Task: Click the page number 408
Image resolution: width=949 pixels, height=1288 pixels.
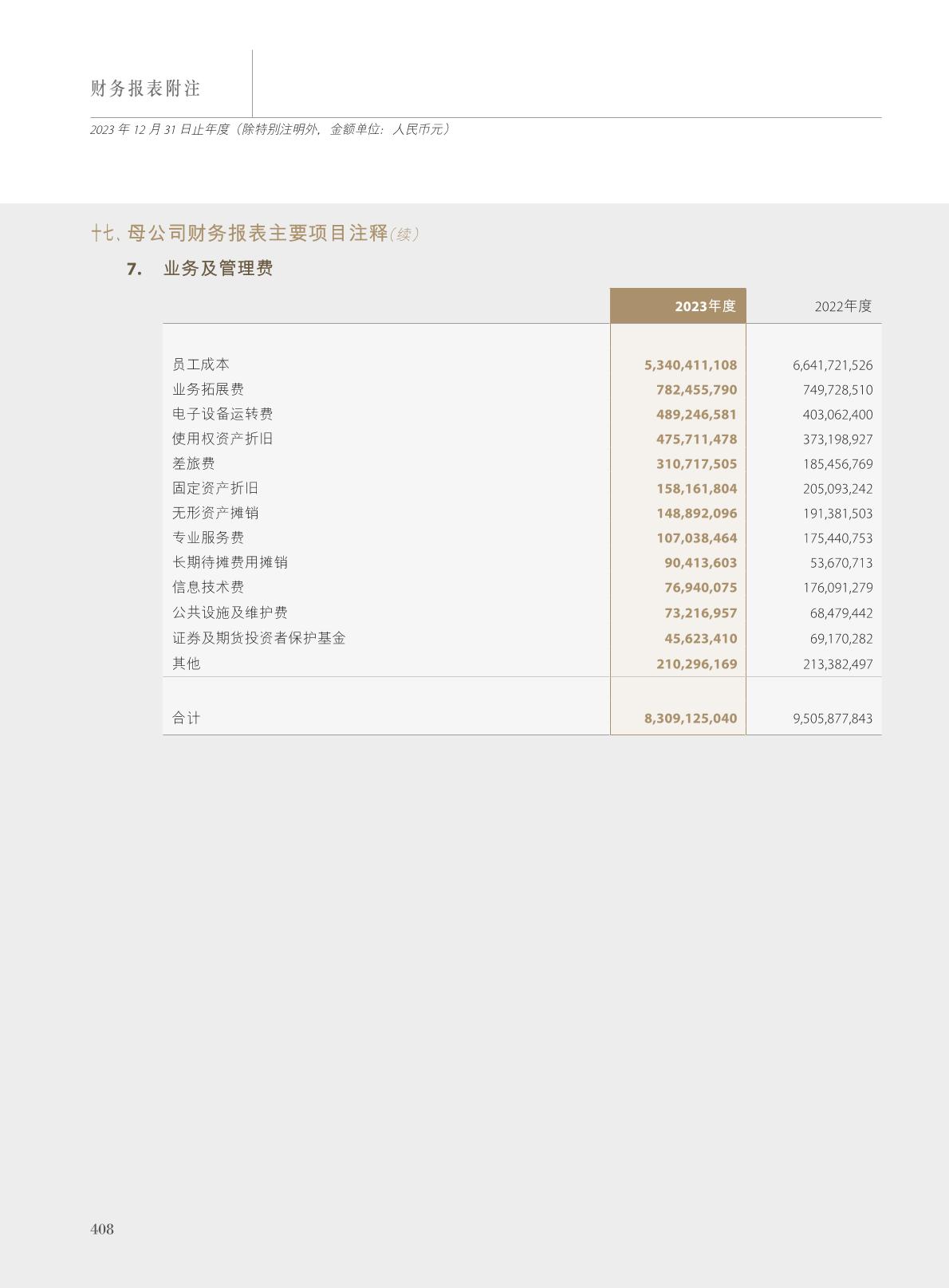Action: (x=102, y=1229)
